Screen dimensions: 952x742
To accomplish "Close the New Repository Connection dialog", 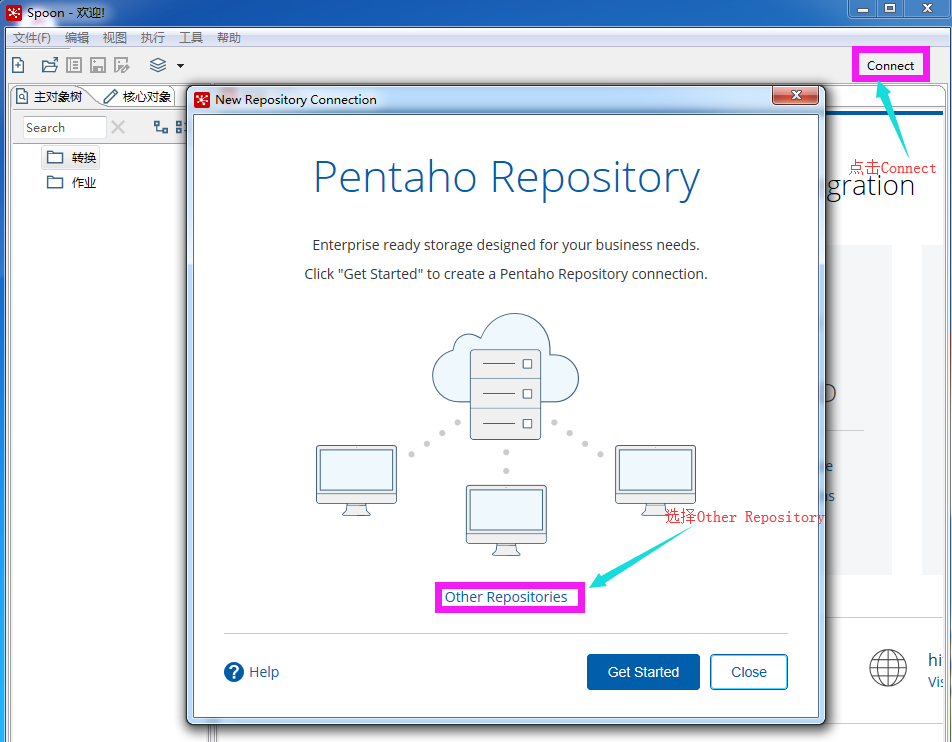I will pos(795,95).
